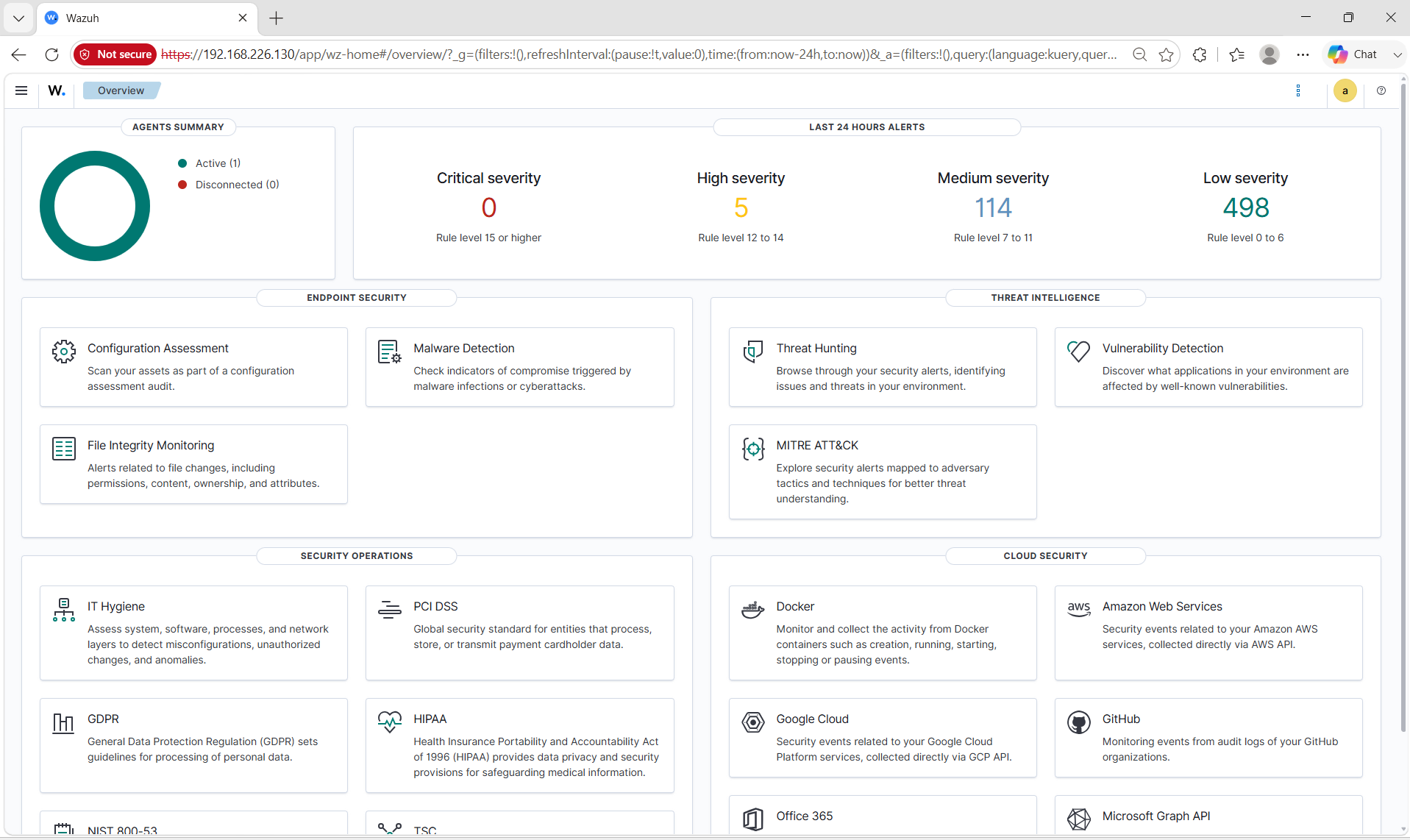1410x840 pixels.
Task: Reload the page with browser refresh
Action: [x=51, y=54]
